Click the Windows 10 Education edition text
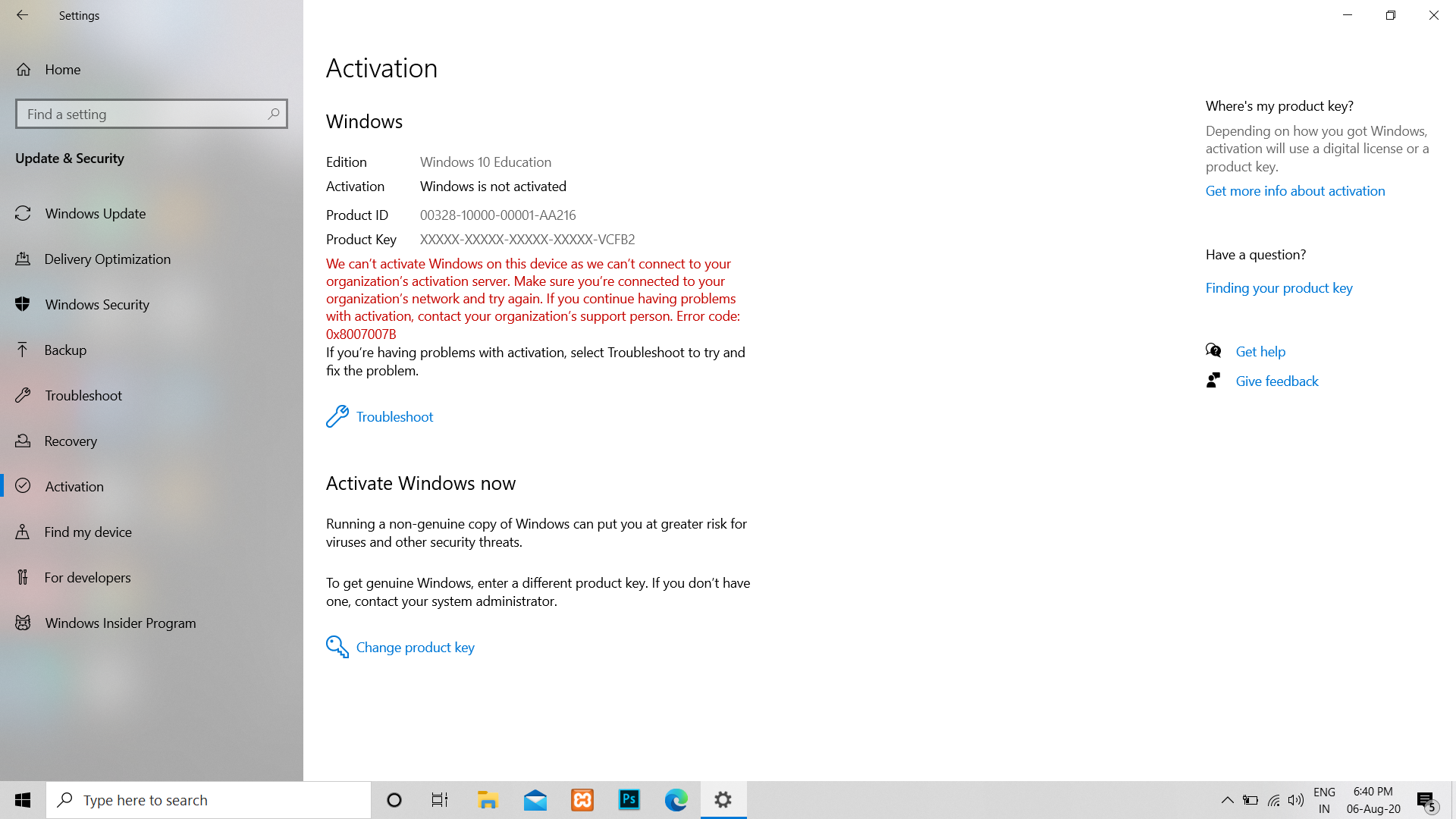This screenshot has width=1456, height=819. 485,162
